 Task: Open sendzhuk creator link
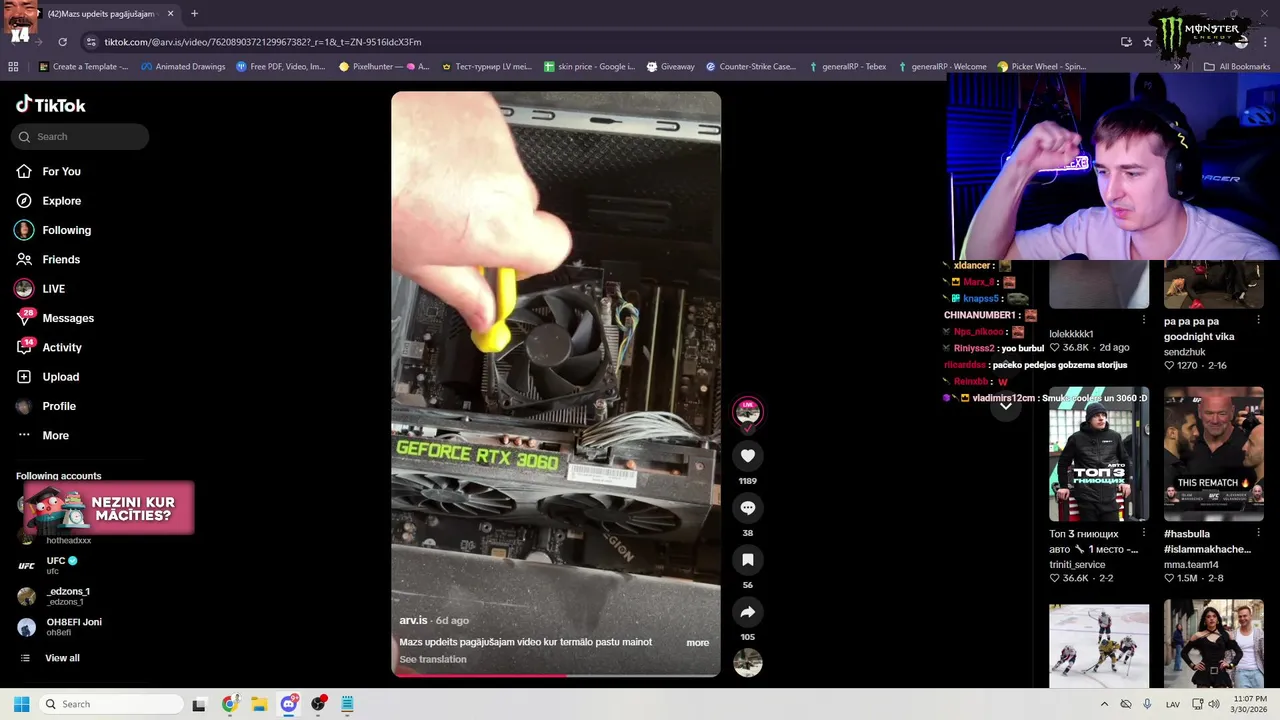(1185, 352)
